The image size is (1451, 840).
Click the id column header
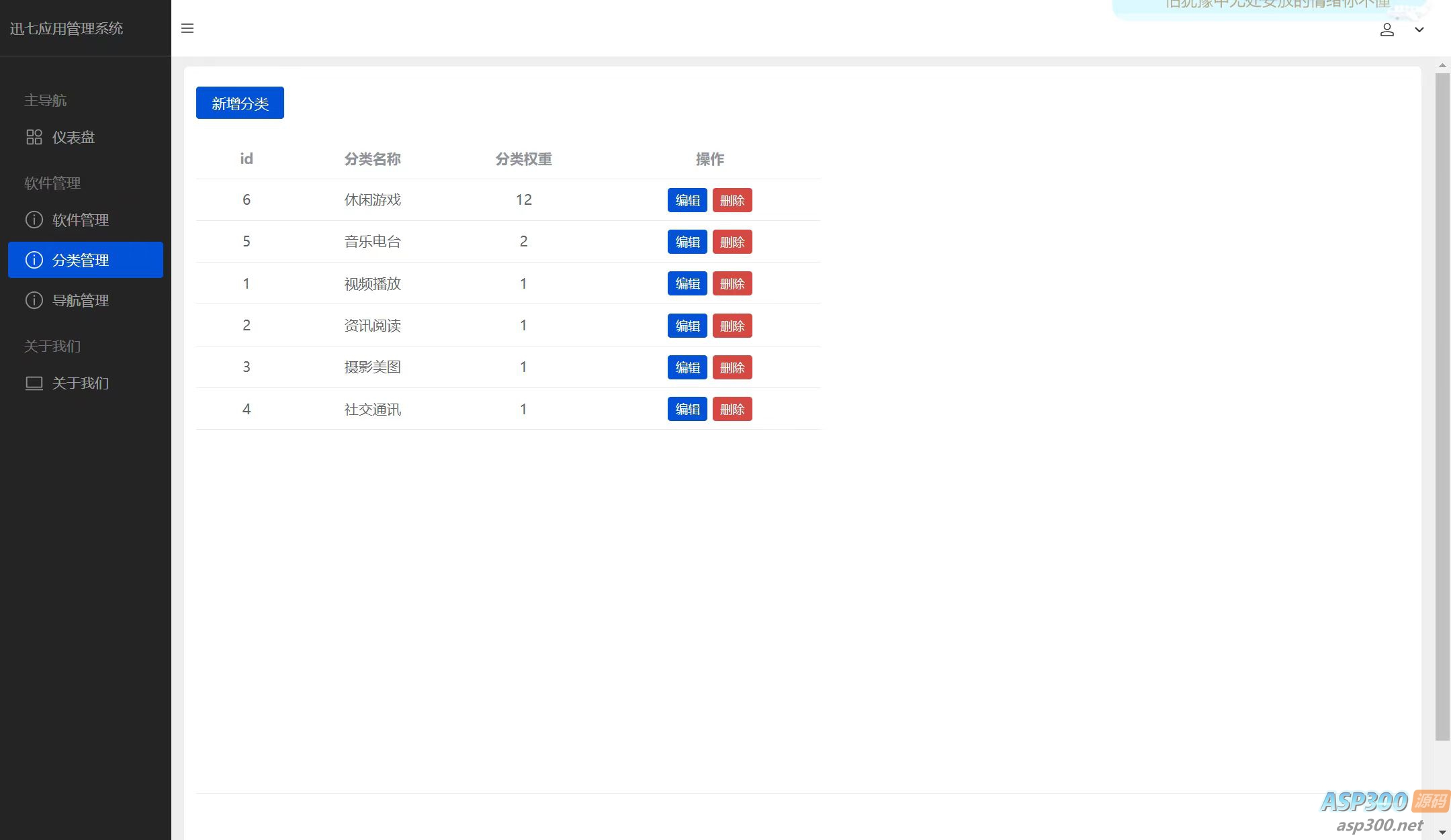[247, 158]
